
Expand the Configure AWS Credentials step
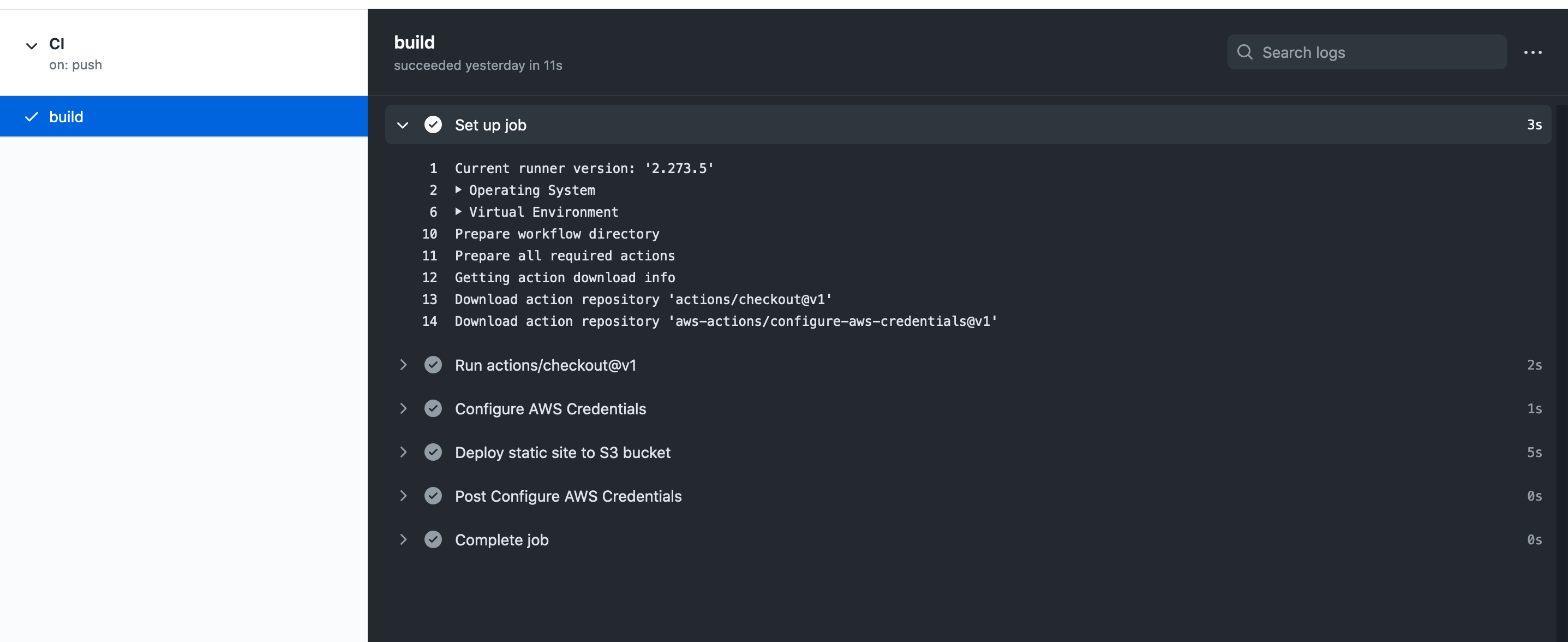coord(402,409)
